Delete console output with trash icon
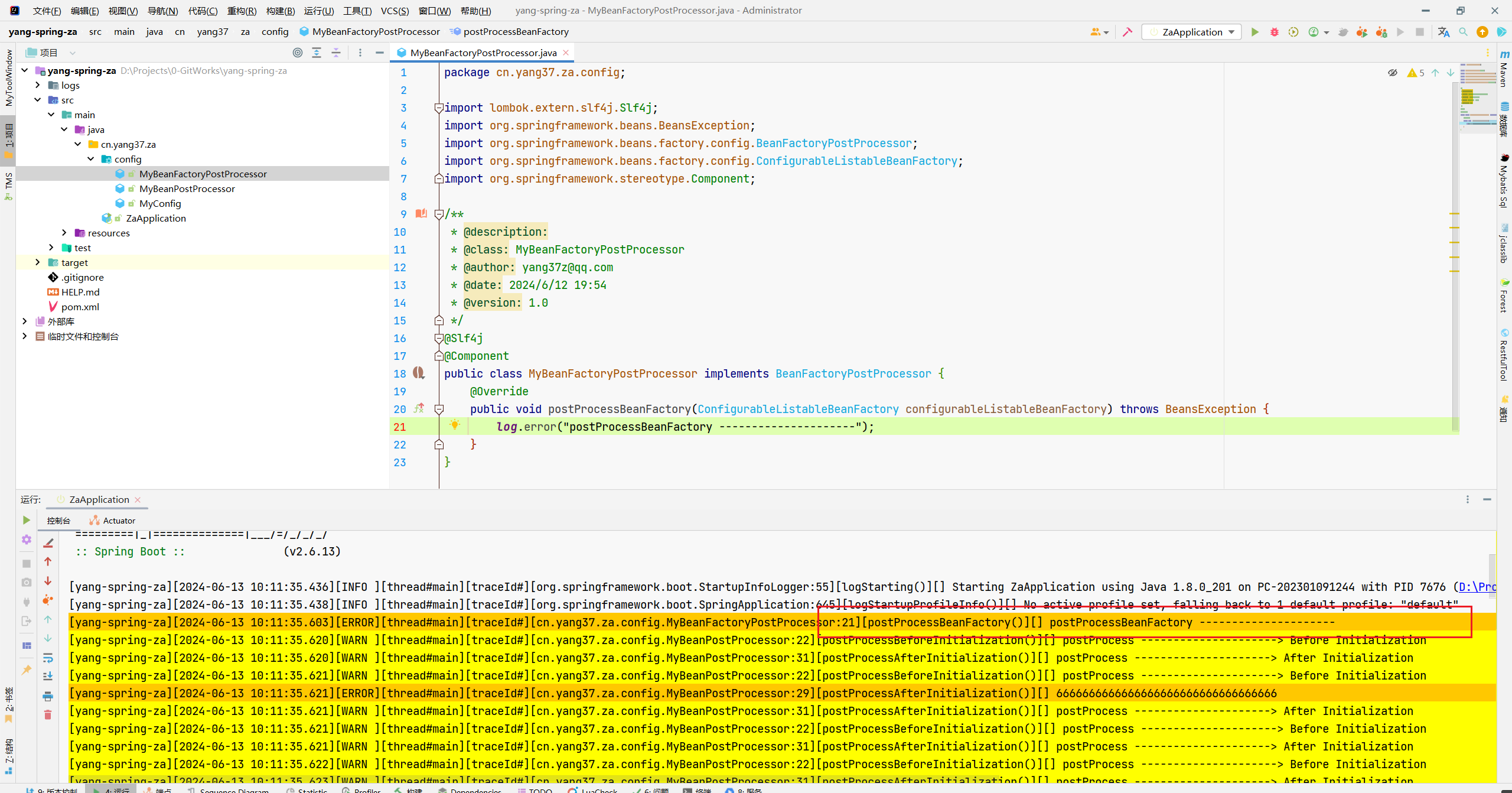 pos(48,715)
